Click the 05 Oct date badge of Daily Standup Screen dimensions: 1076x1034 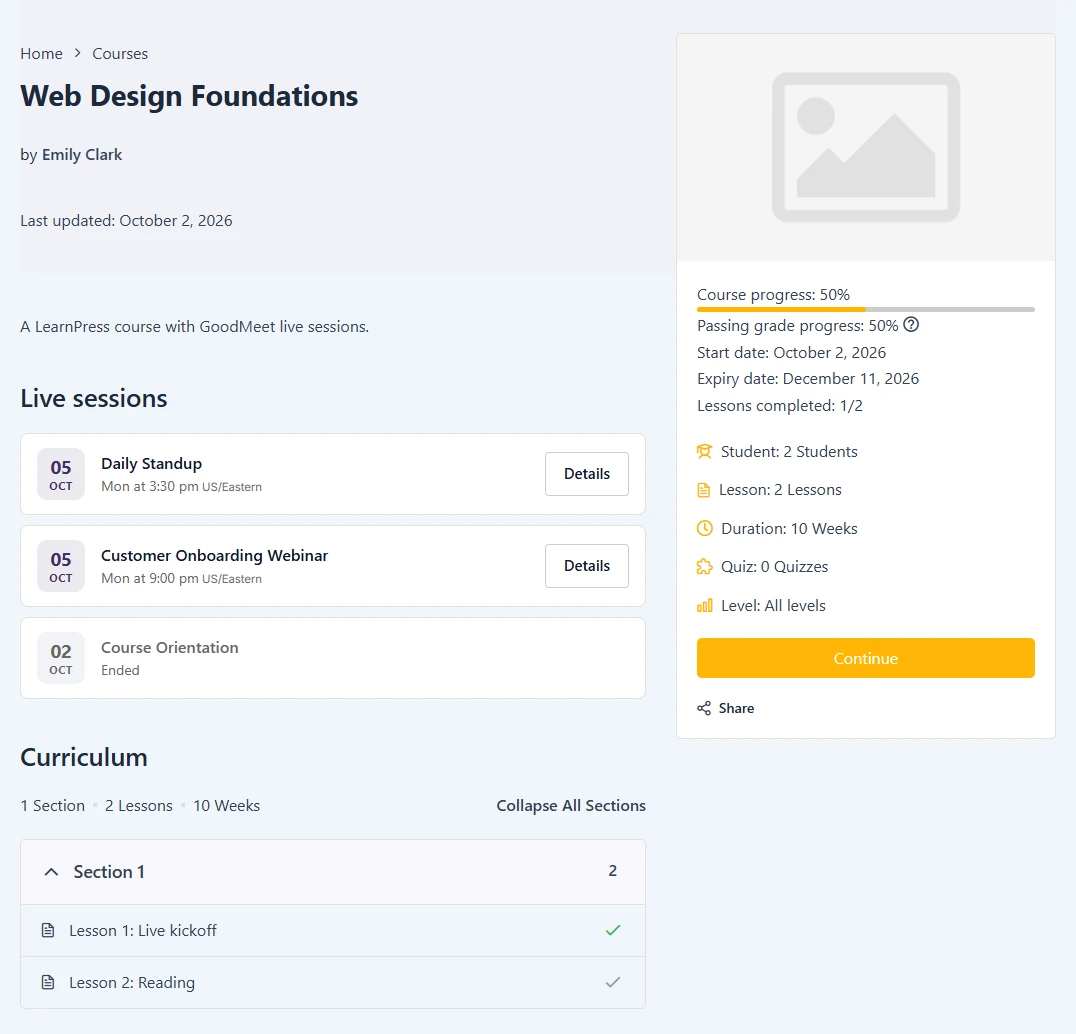pos(60,474)
